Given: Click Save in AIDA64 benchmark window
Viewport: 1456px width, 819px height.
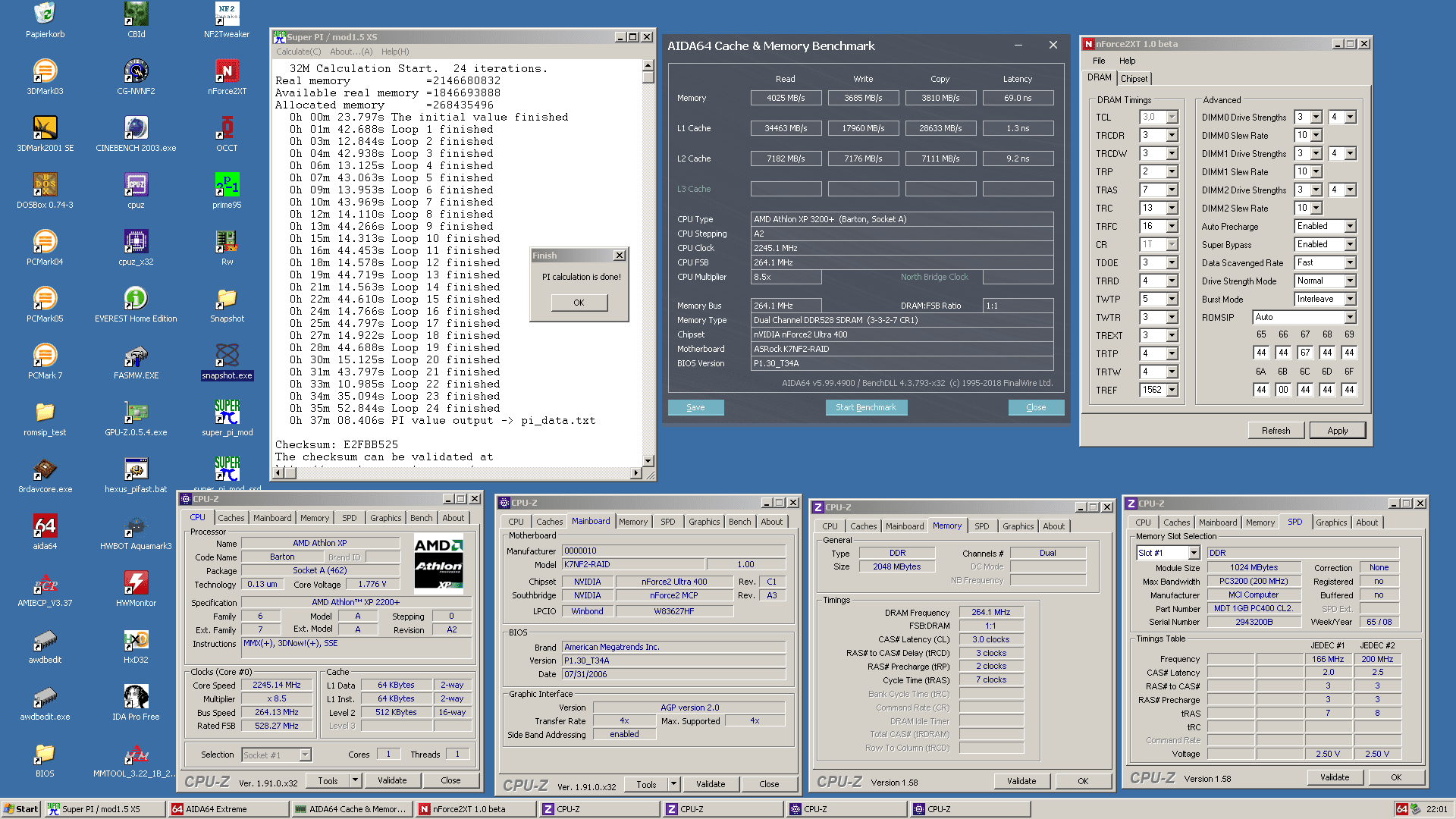Looking at the screenshot, I should click(x=695, y=407).
